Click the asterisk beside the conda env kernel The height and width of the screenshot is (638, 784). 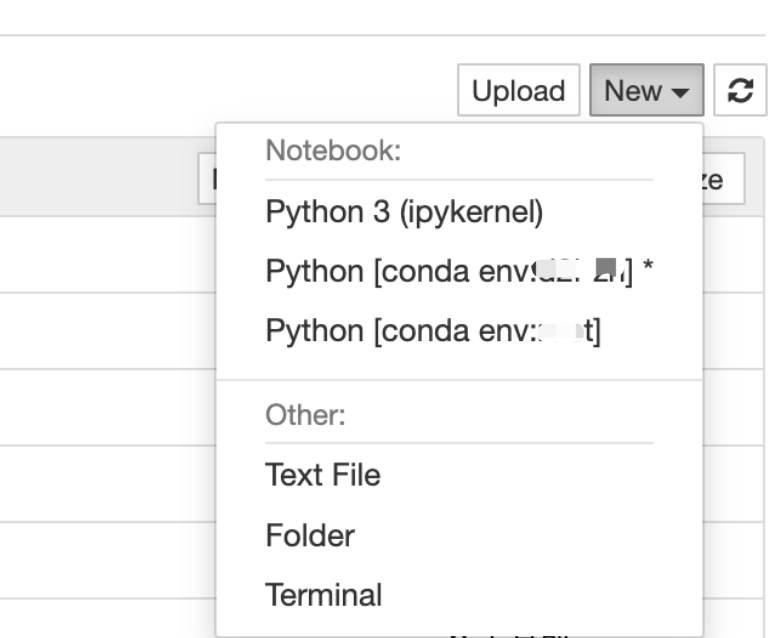(647, 271)
